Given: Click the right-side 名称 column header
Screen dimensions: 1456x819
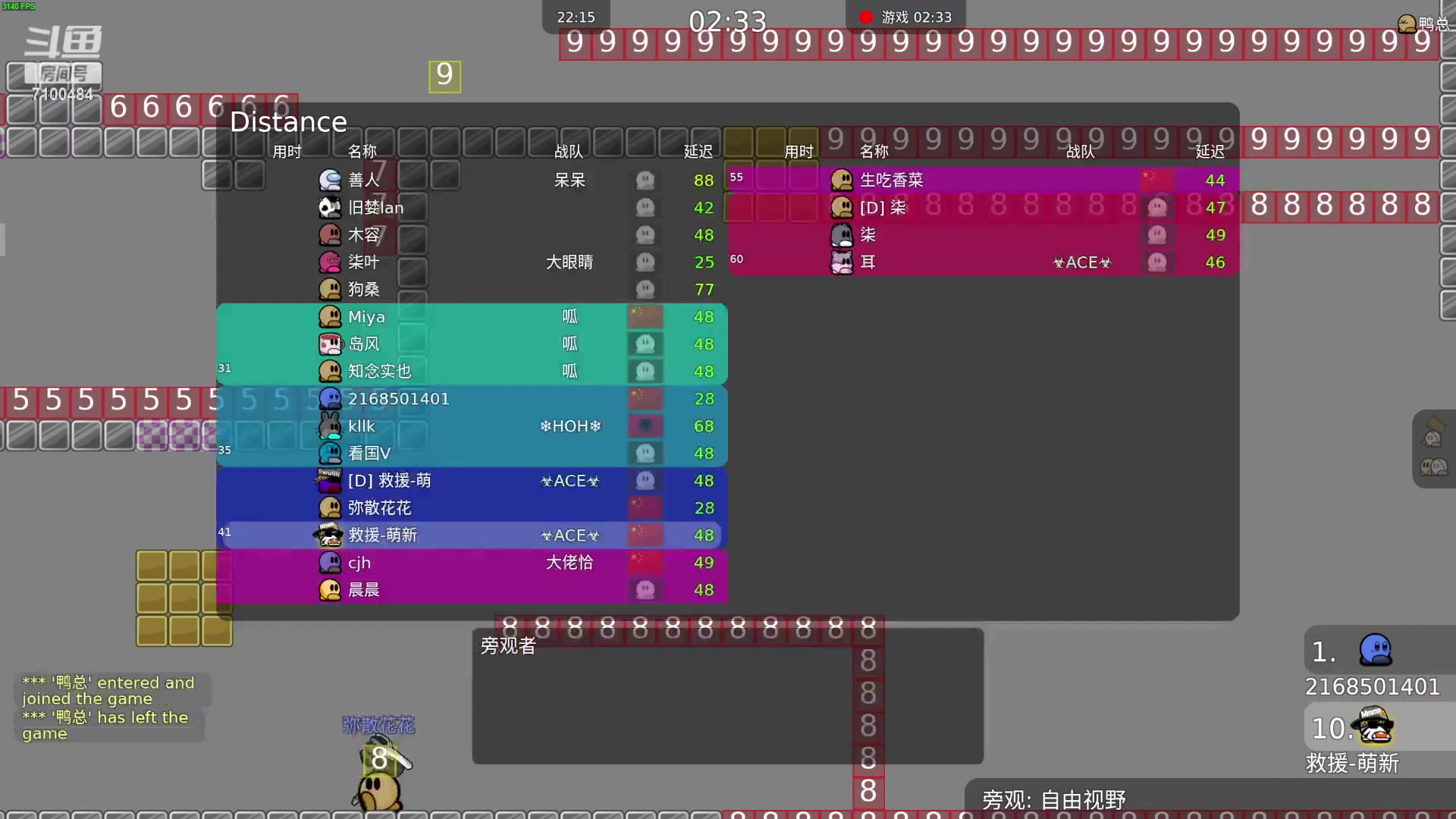Looking at the screenshot, I should click(x=874, y=151).
